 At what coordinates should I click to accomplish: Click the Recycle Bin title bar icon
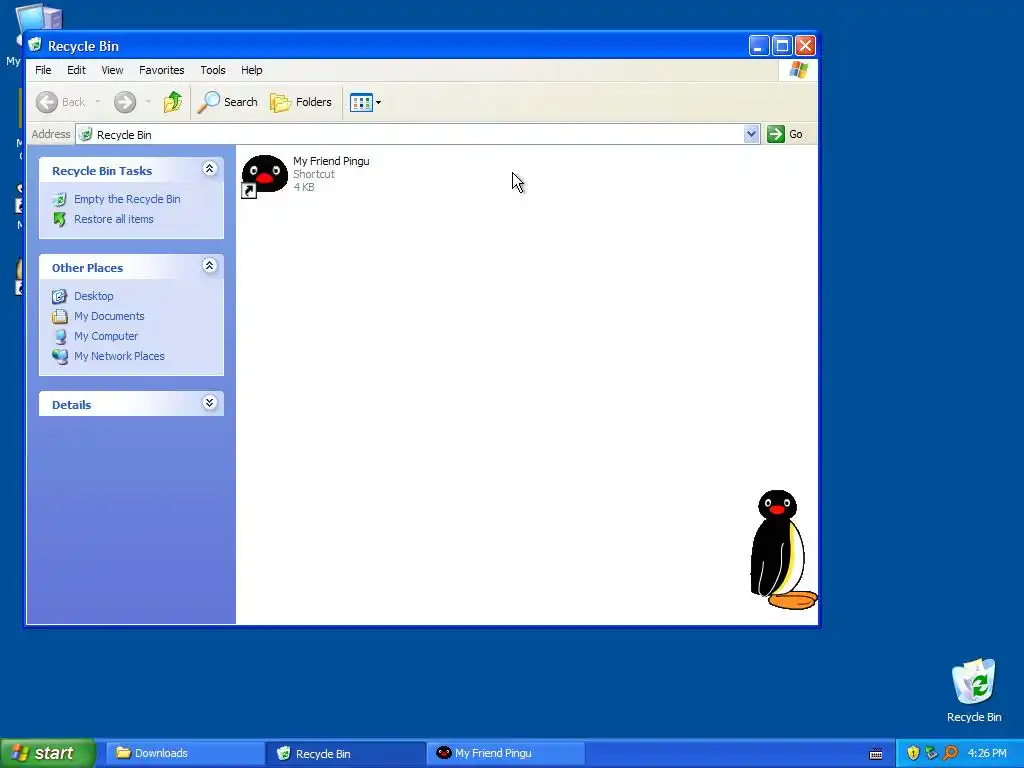(35, 45)
